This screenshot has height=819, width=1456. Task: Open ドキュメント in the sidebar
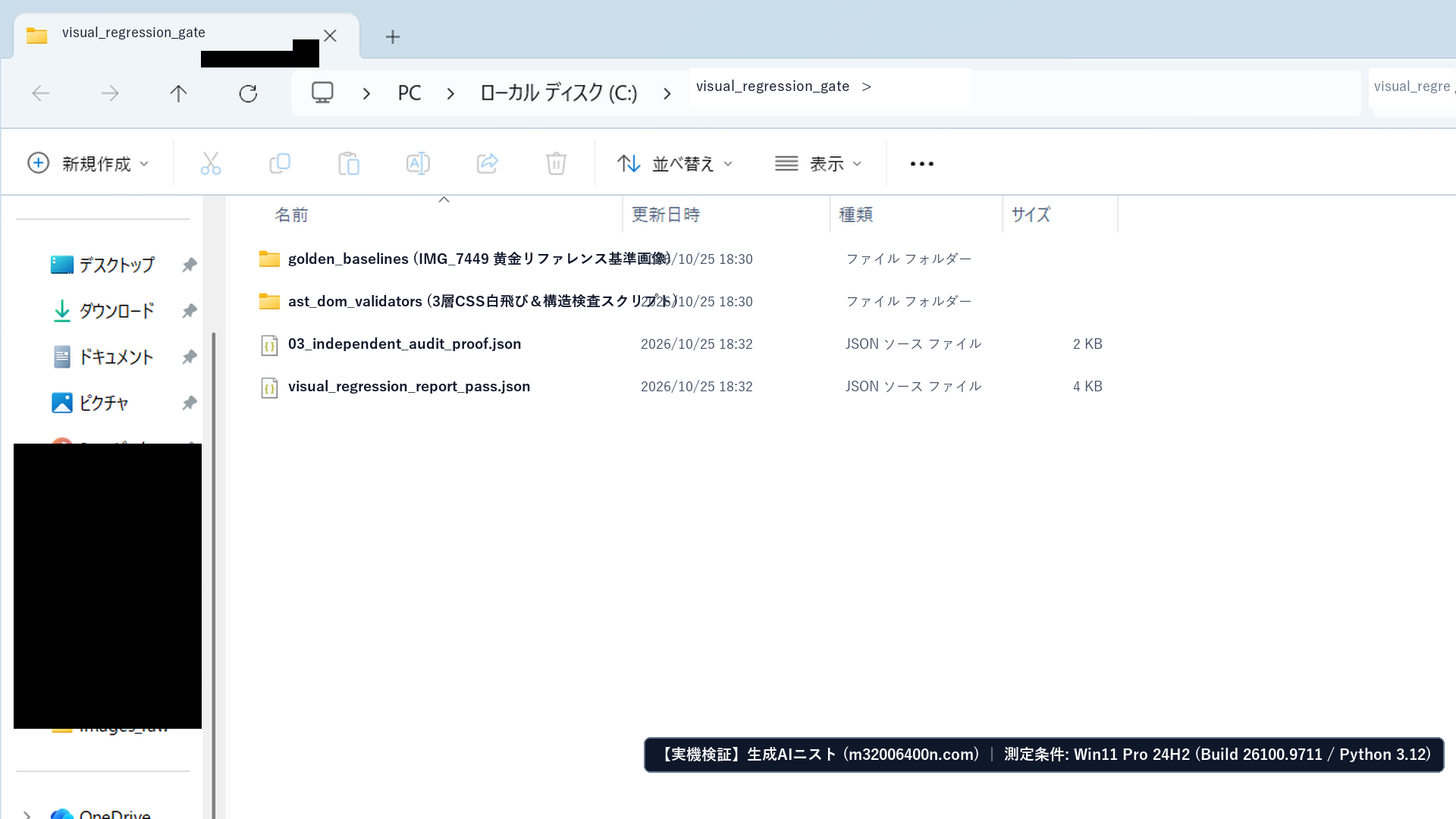(x=116, y=357)
